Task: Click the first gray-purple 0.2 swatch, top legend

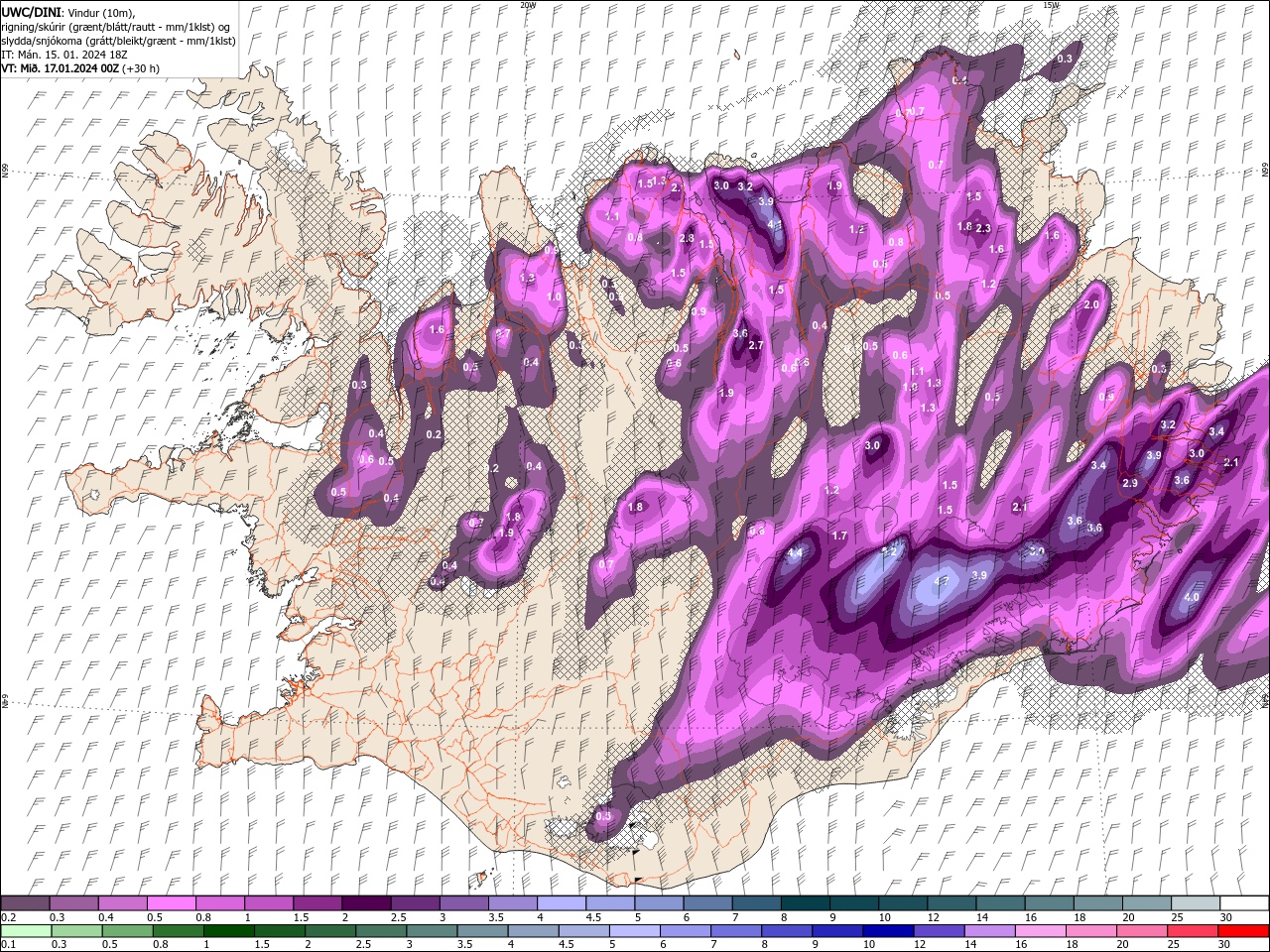Action: click(x=25, y=903)
